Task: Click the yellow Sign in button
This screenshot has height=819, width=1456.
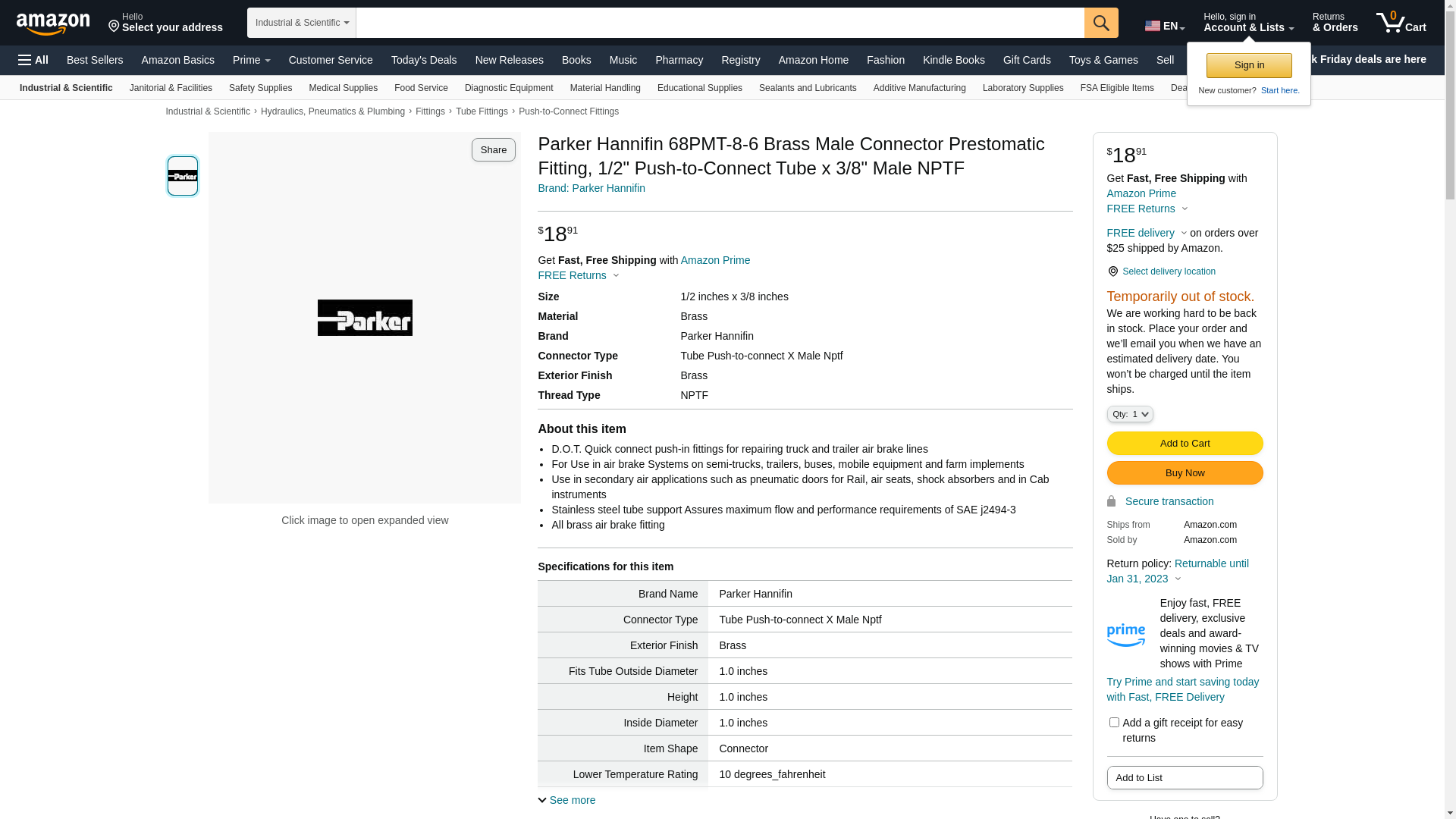Action: [1248, 65]
